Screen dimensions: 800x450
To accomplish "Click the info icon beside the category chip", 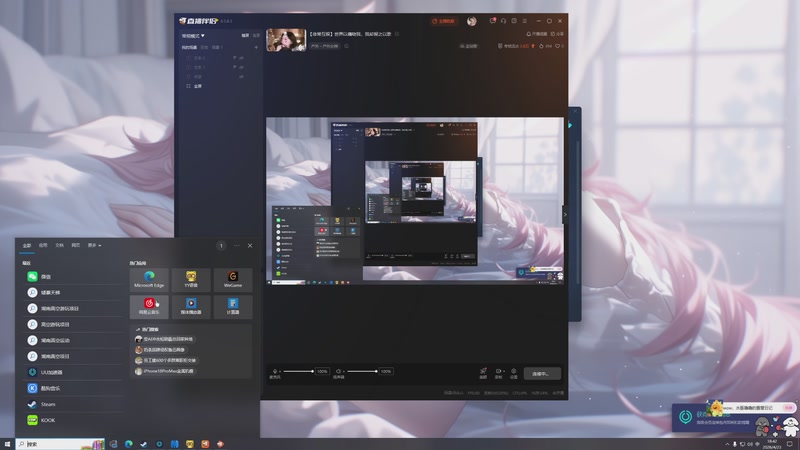I will [346, 46].
